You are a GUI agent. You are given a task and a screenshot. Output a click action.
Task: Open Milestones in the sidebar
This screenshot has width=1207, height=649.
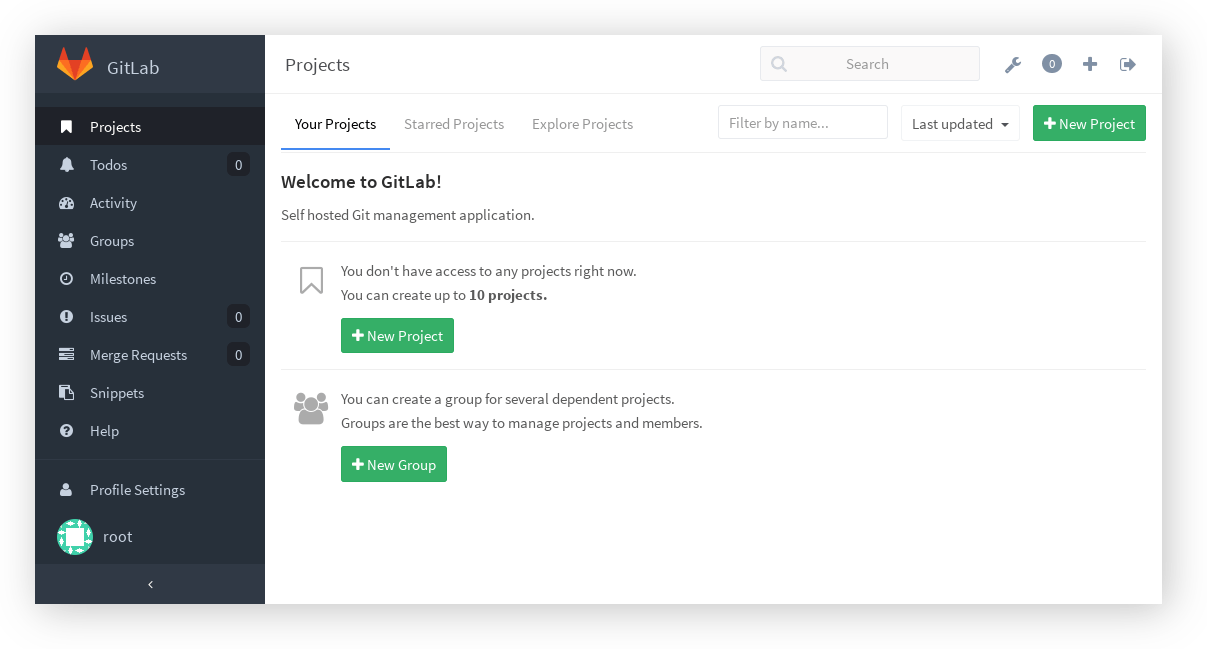pyautogui.click(x=123, y=279)
